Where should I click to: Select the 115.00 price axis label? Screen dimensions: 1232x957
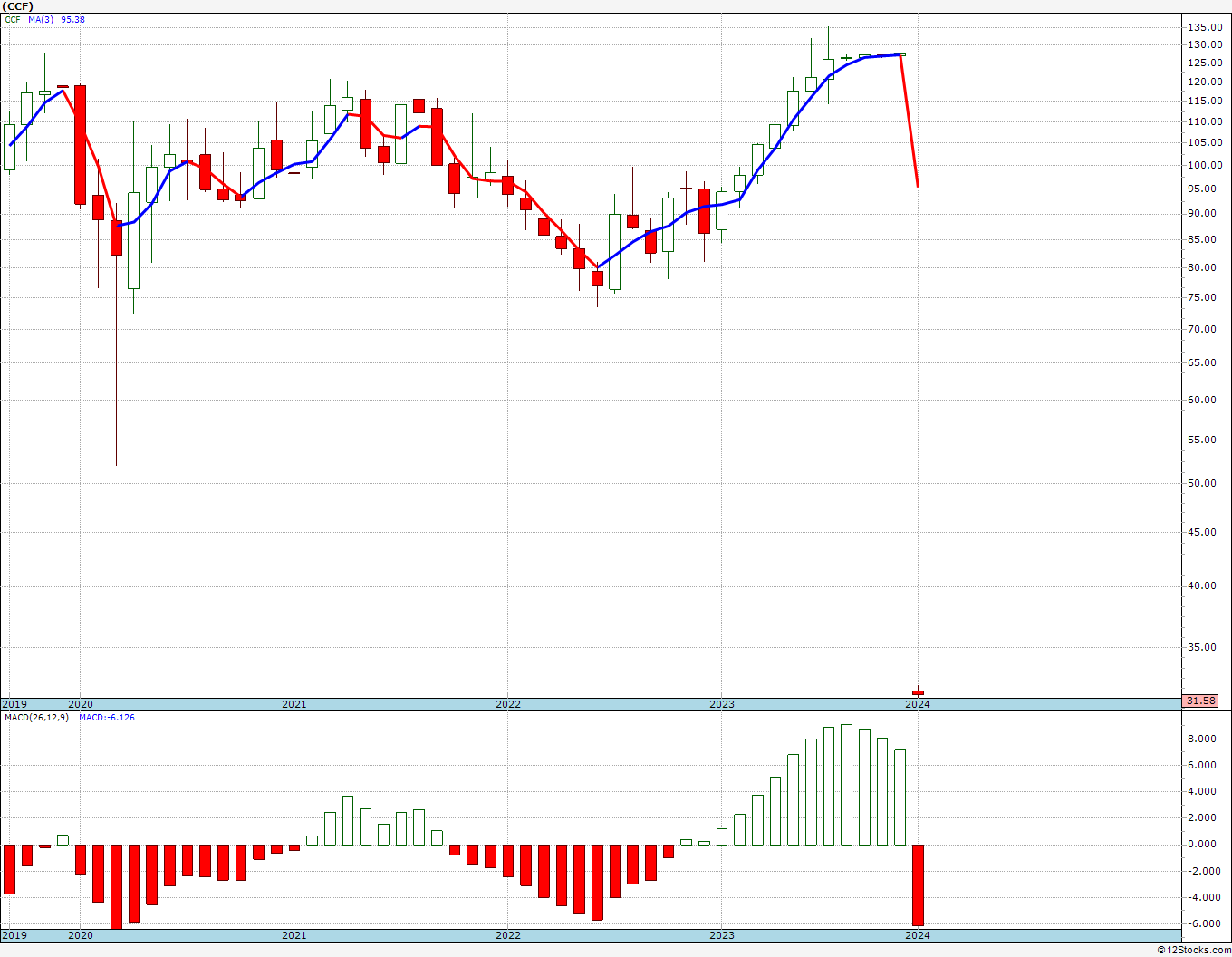click(1205, 101)
